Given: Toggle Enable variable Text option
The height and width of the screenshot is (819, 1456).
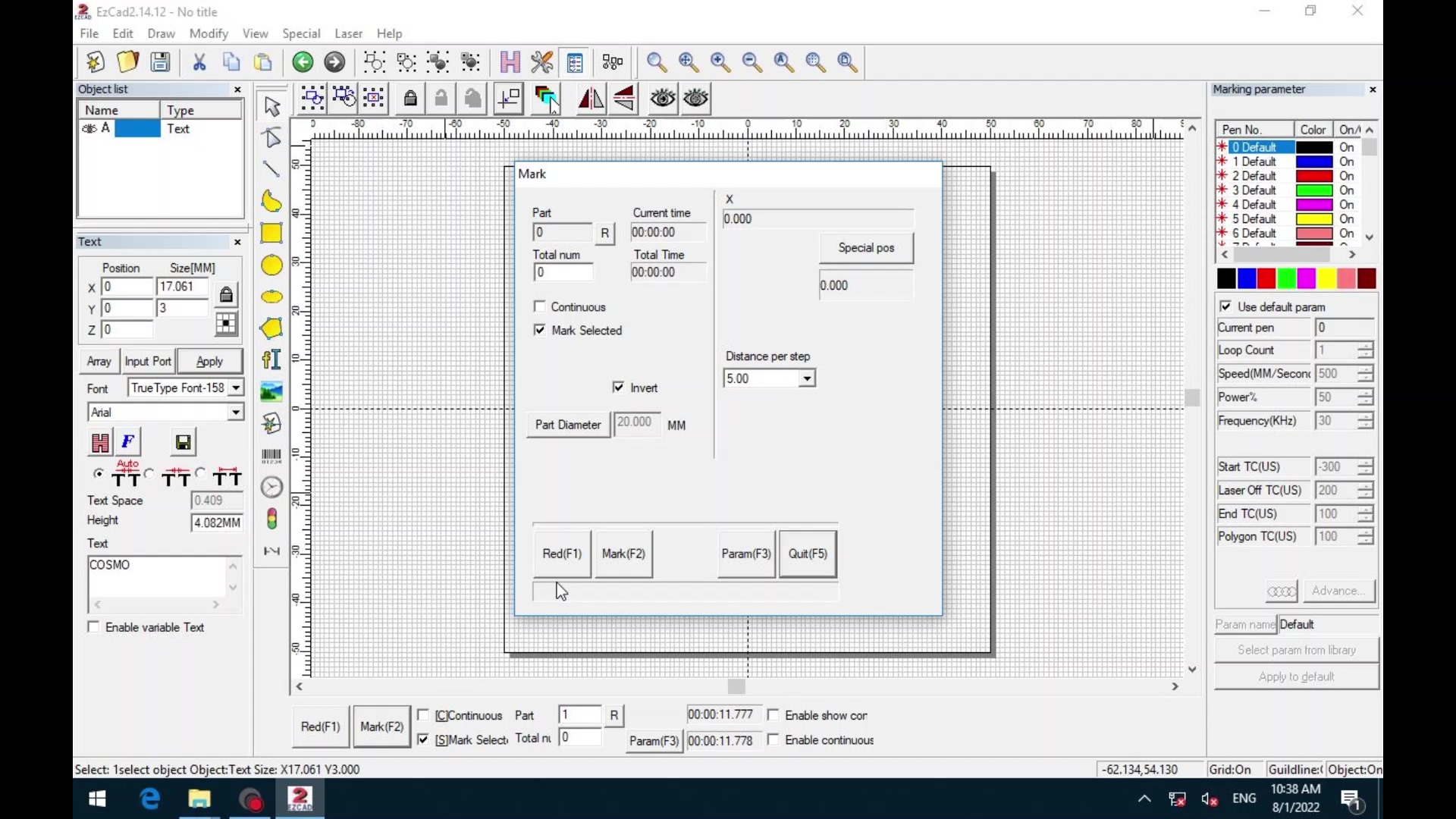Looking at the screenshot, I should pos(93,627).
